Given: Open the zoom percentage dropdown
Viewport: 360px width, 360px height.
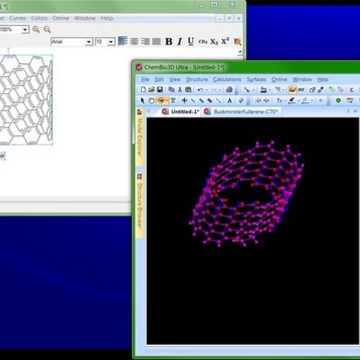Looking at the screenshot, I should click(x=25, y=30).
